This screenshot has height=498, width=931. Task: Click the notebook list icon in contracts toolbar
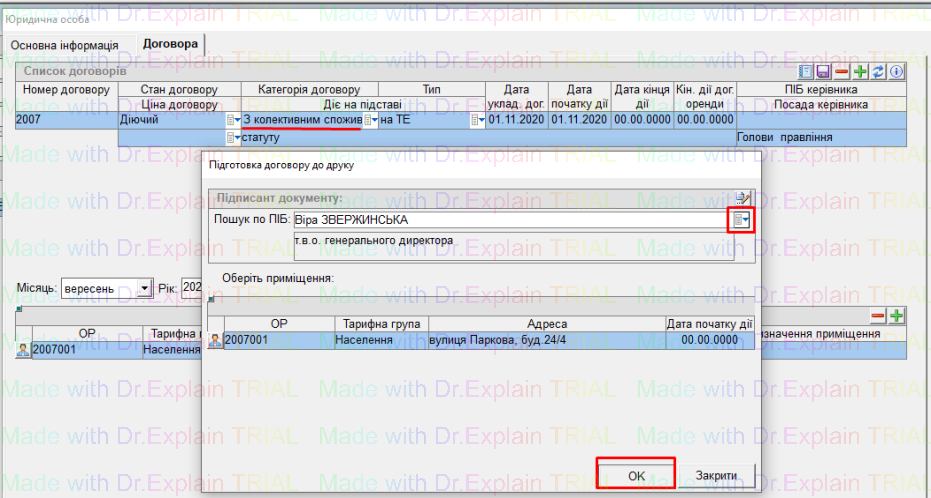pyautogui.click(x=807, y=72)
